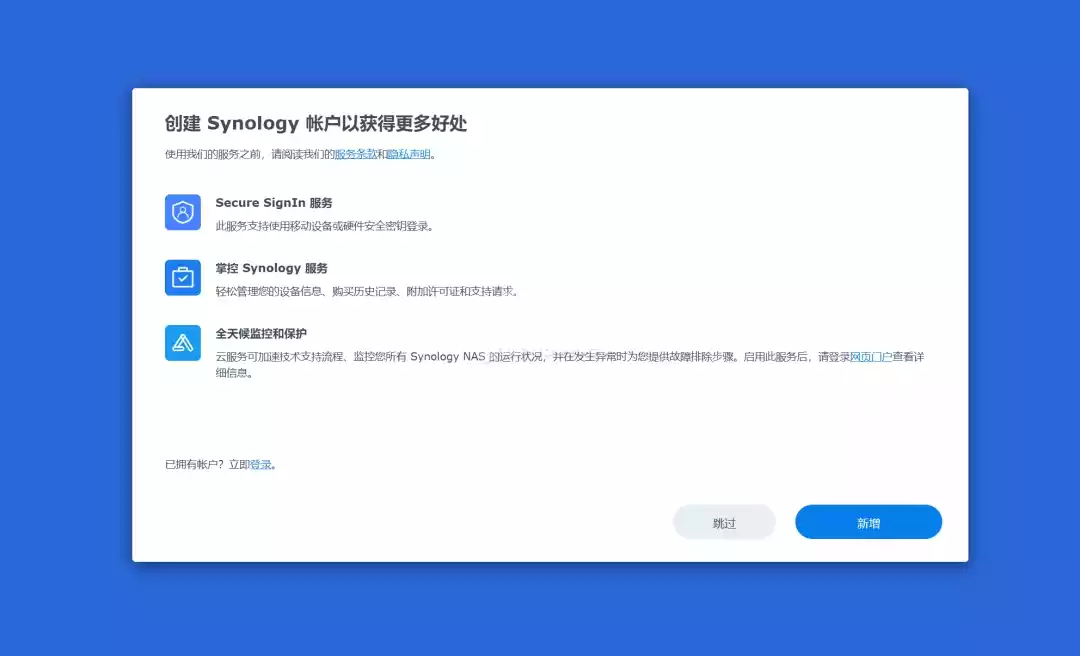Open the 隐私声明 link
This screenshot has width=1080, height=656.
pyautogui.click(x=408, y=154)
